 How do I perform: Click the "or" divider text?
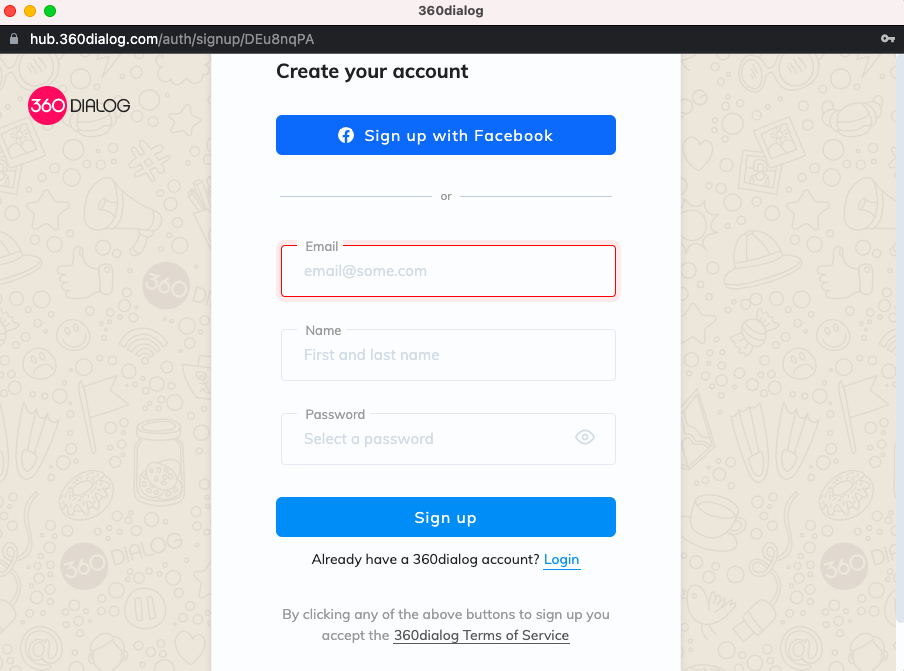tap(446, 197)
